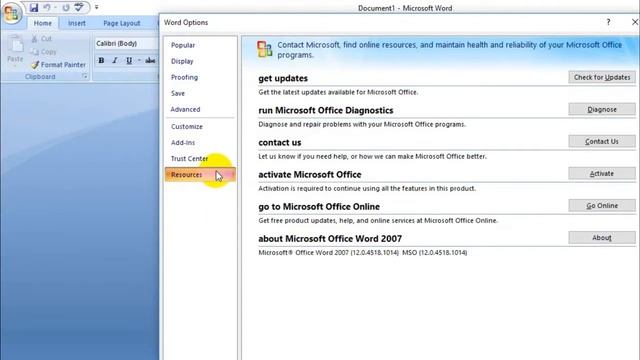Click the Microsoft Office logo in Resources header

[264, 49]
